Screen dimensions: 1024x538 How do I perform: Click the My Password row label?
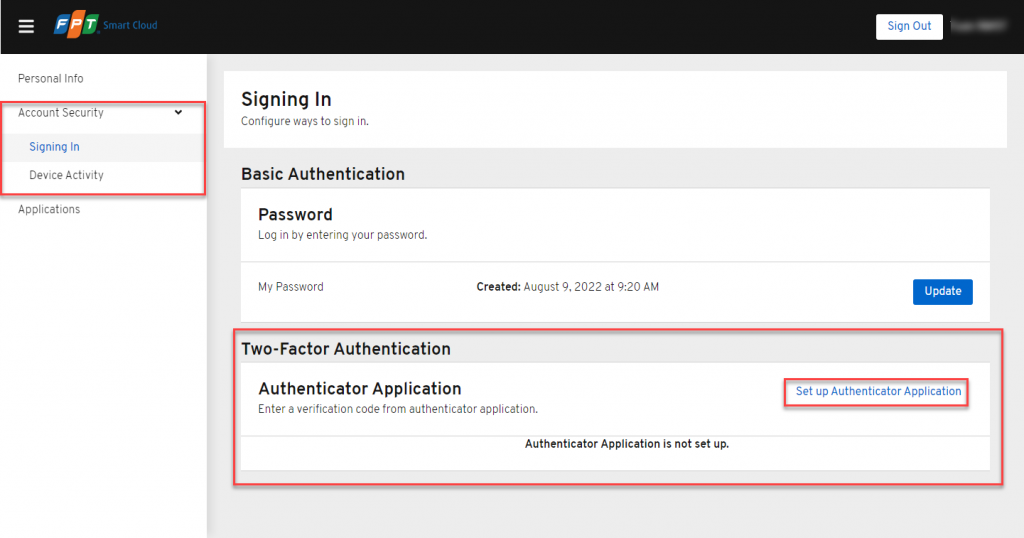click(291, 287)
